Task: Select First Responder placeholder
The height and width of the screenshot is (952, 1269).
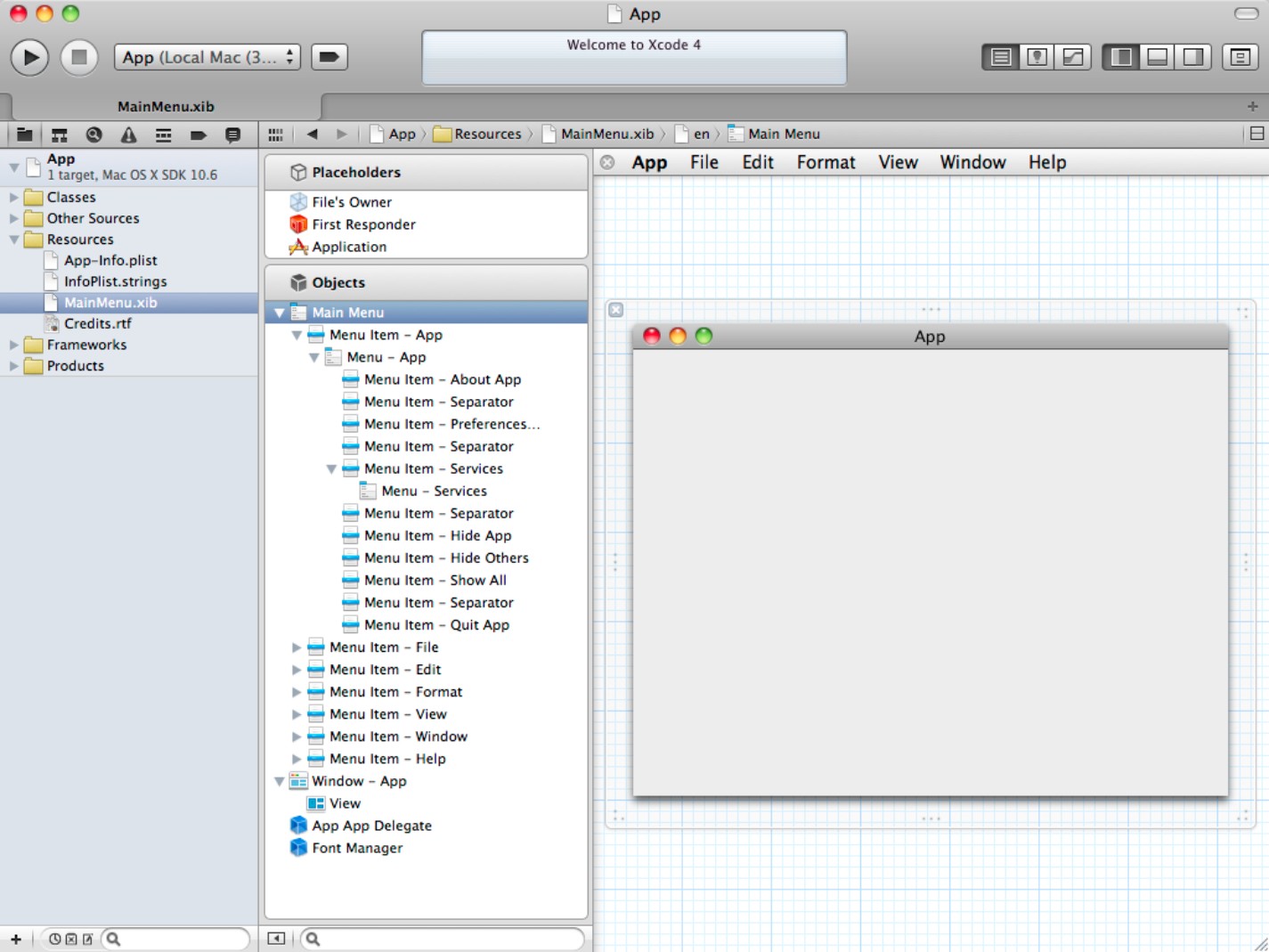Action: [x=363, y=224]
